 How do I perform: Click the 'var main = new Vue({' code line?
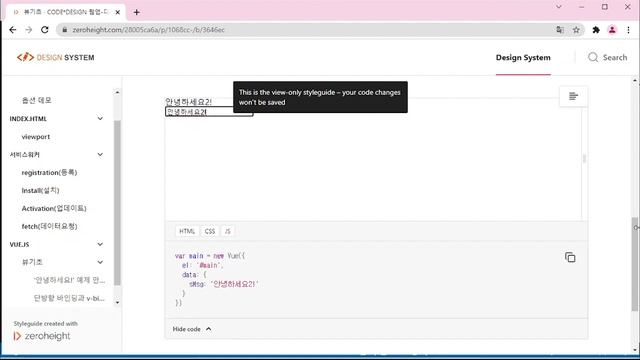[210, 256]
